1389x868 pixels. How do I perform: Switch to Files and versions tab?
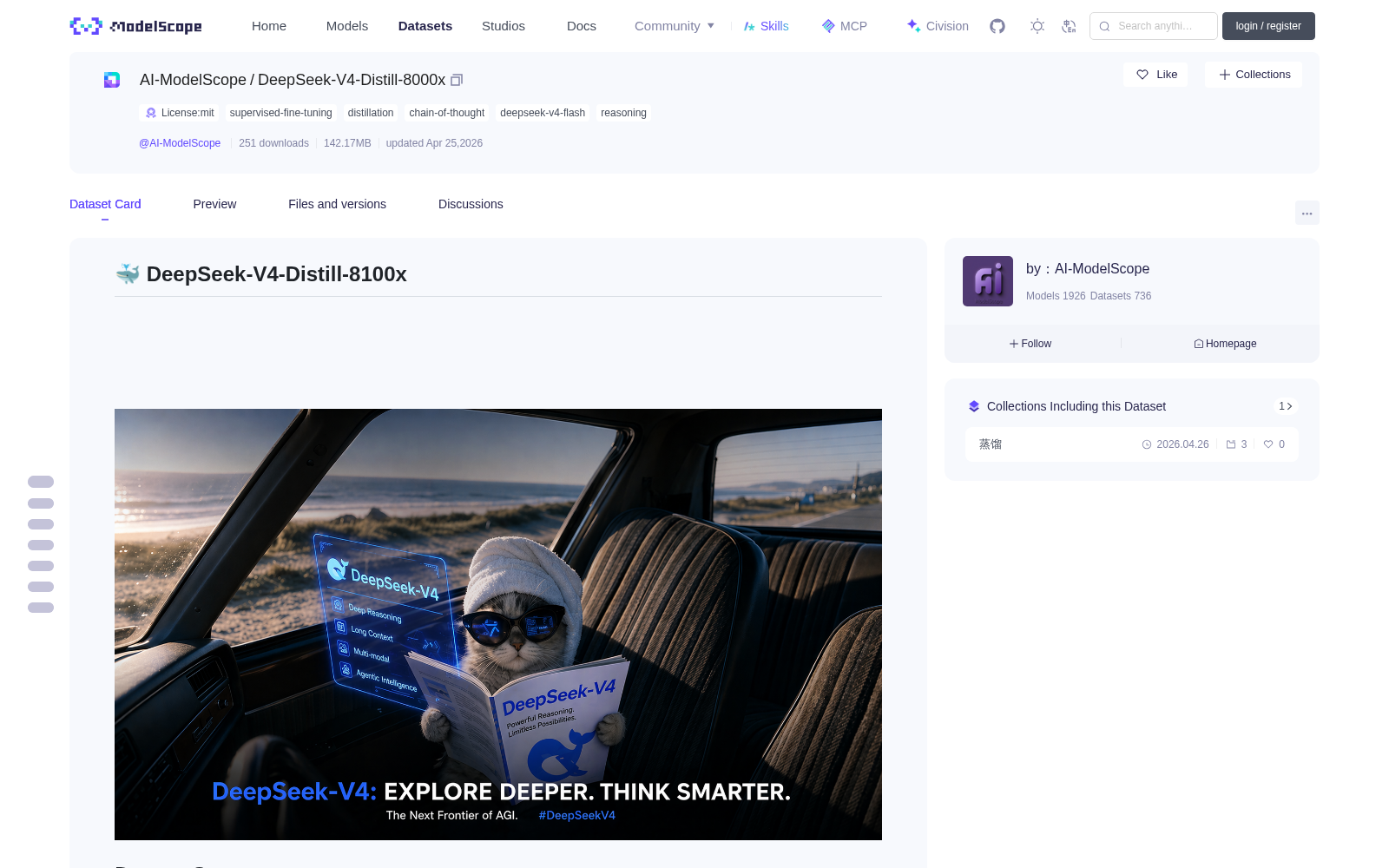click(337, 204)
